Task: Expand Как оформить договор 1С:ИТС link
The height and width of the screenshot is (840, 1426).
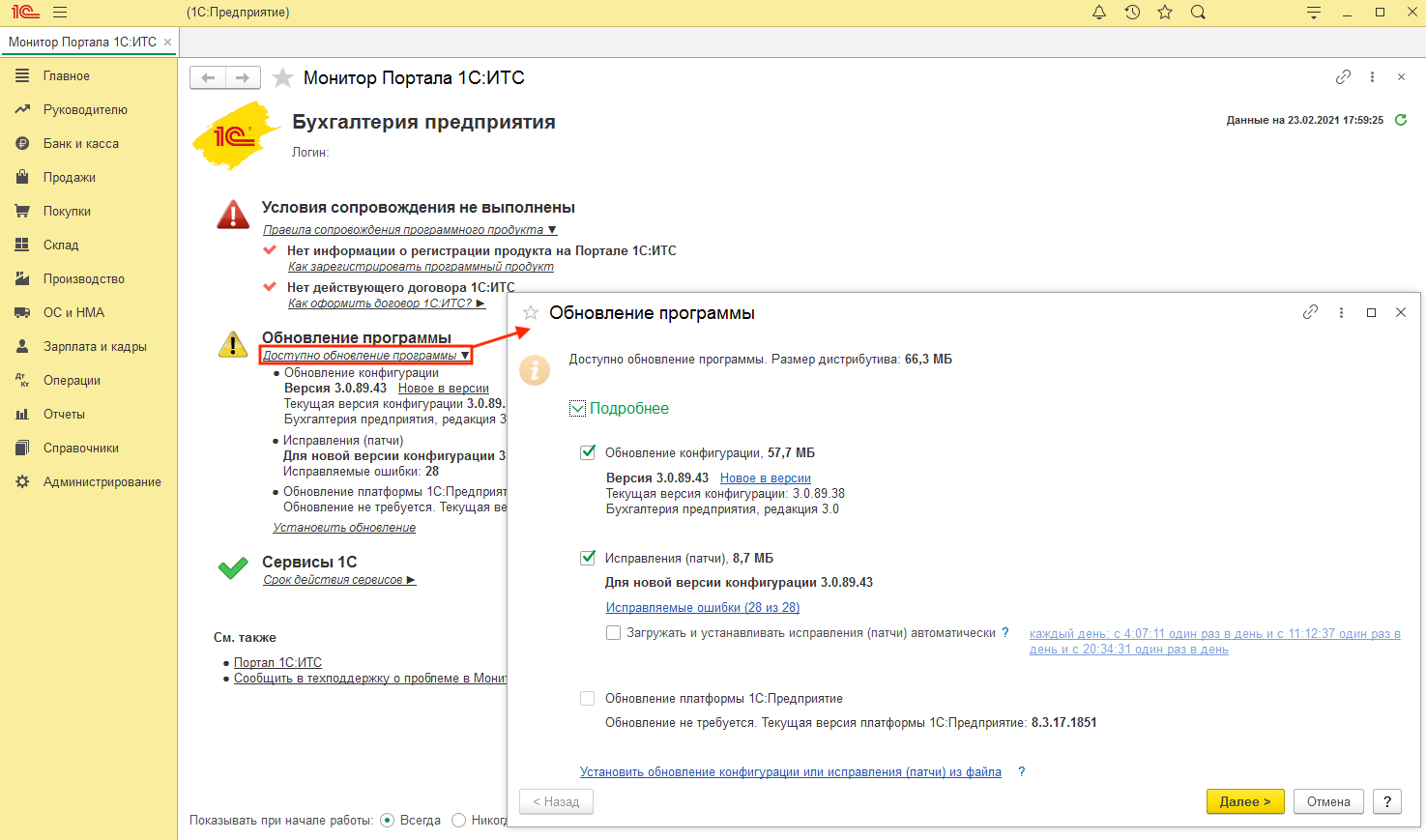Action: click(387, 304)
